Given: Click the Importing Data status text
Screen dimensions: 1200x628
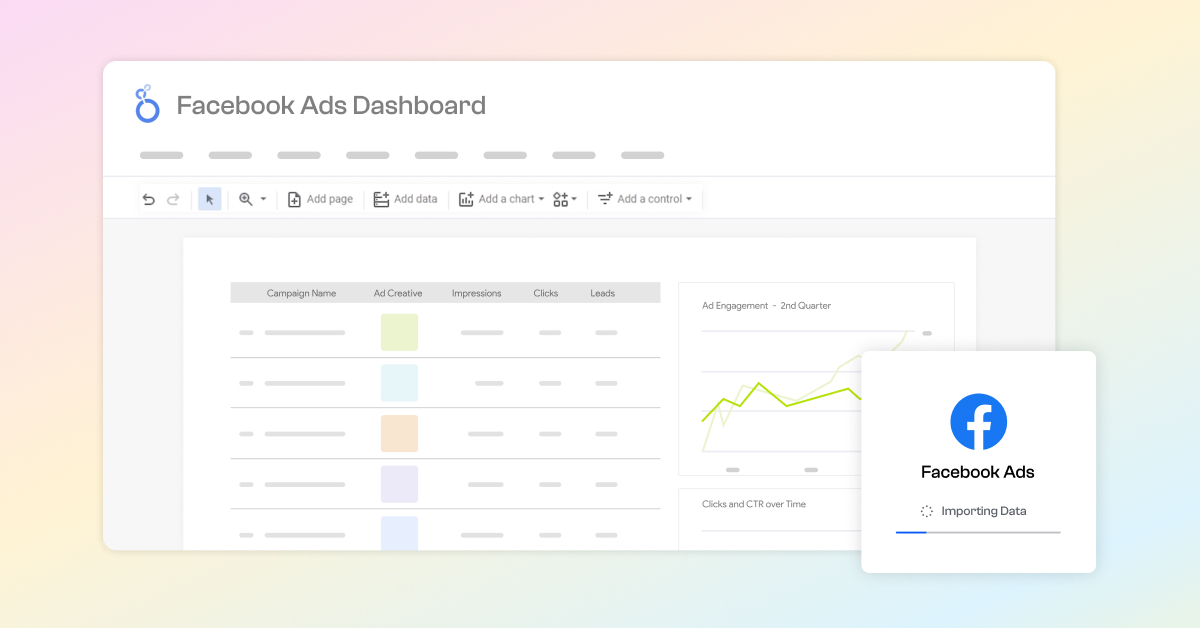Looking at the screenshot, I should point(984,511).
